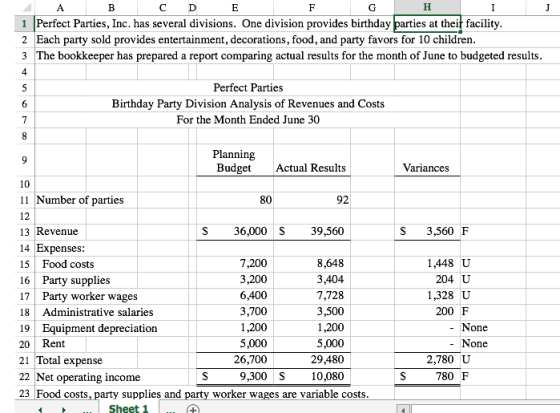The image size is (560, 413).
Task: Select actual total expense 29,480
Action: (312, 360)
